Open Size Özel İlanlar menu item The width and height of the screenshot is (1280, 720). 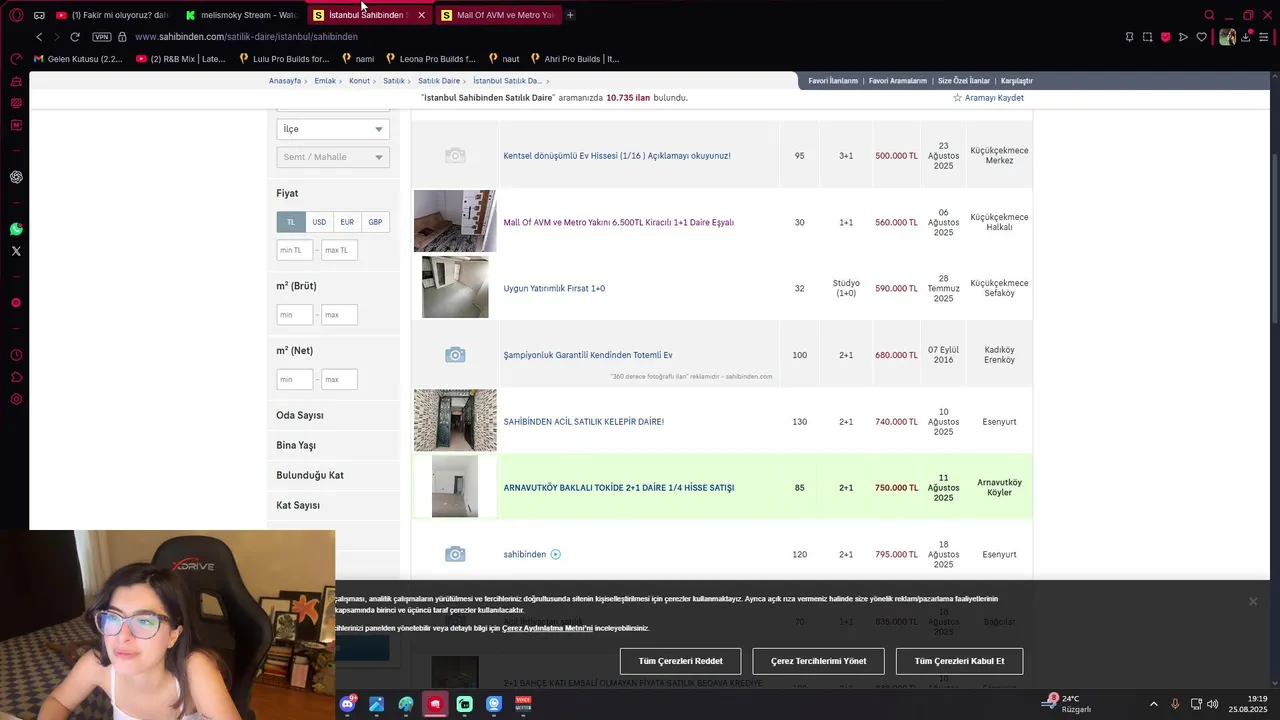964,81
